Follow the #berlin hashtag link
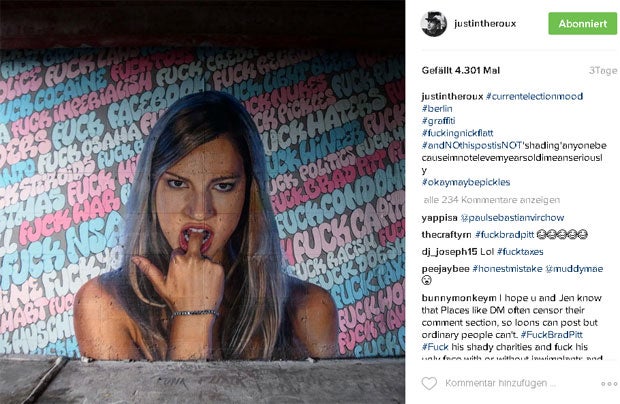This screenshot has height=404, width=620. 437,109
